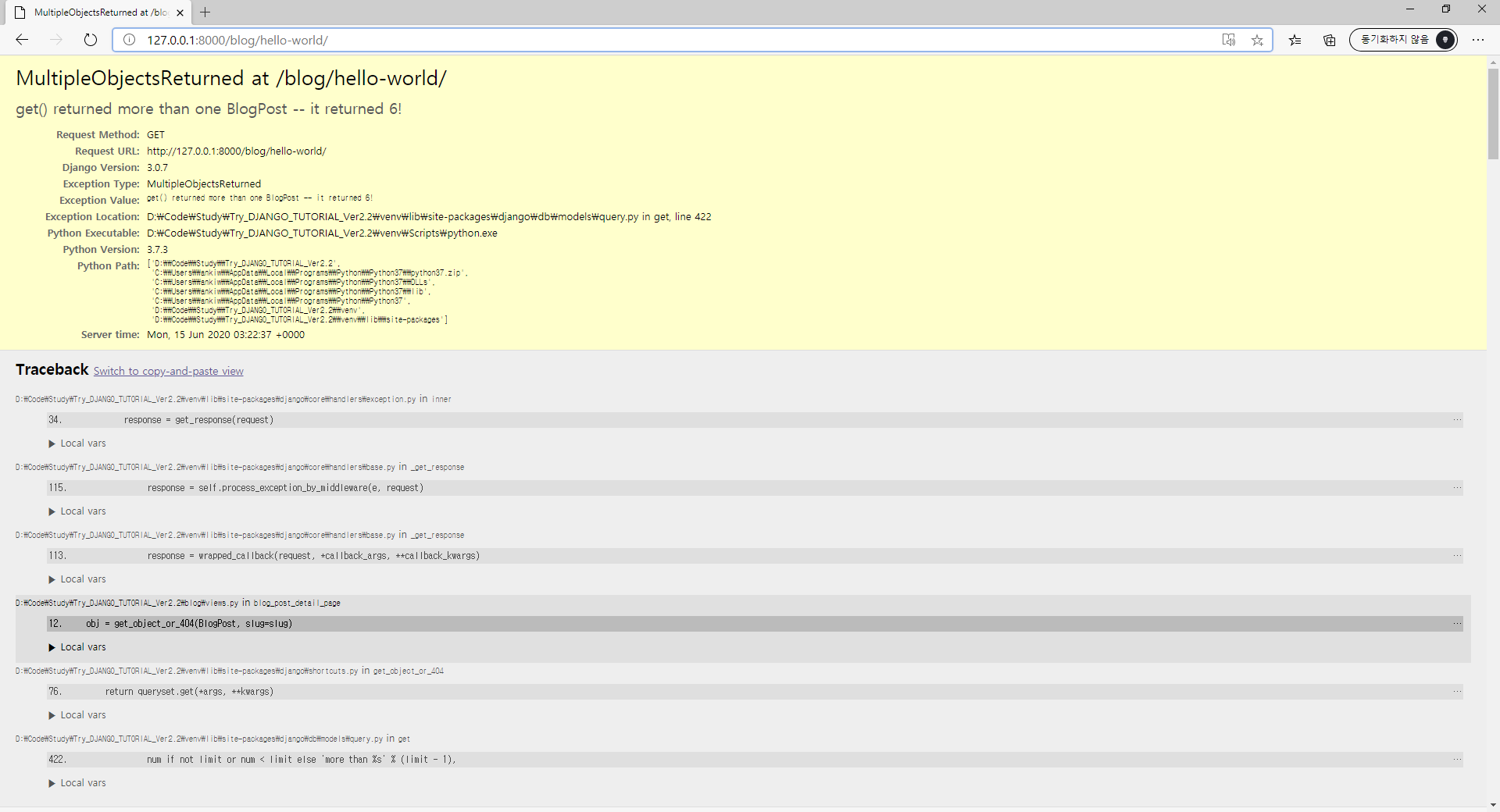The height and width of the screenshot is (812, 1500).
Task: Click Django Version value 3.0.7
Action: point(157,168)
